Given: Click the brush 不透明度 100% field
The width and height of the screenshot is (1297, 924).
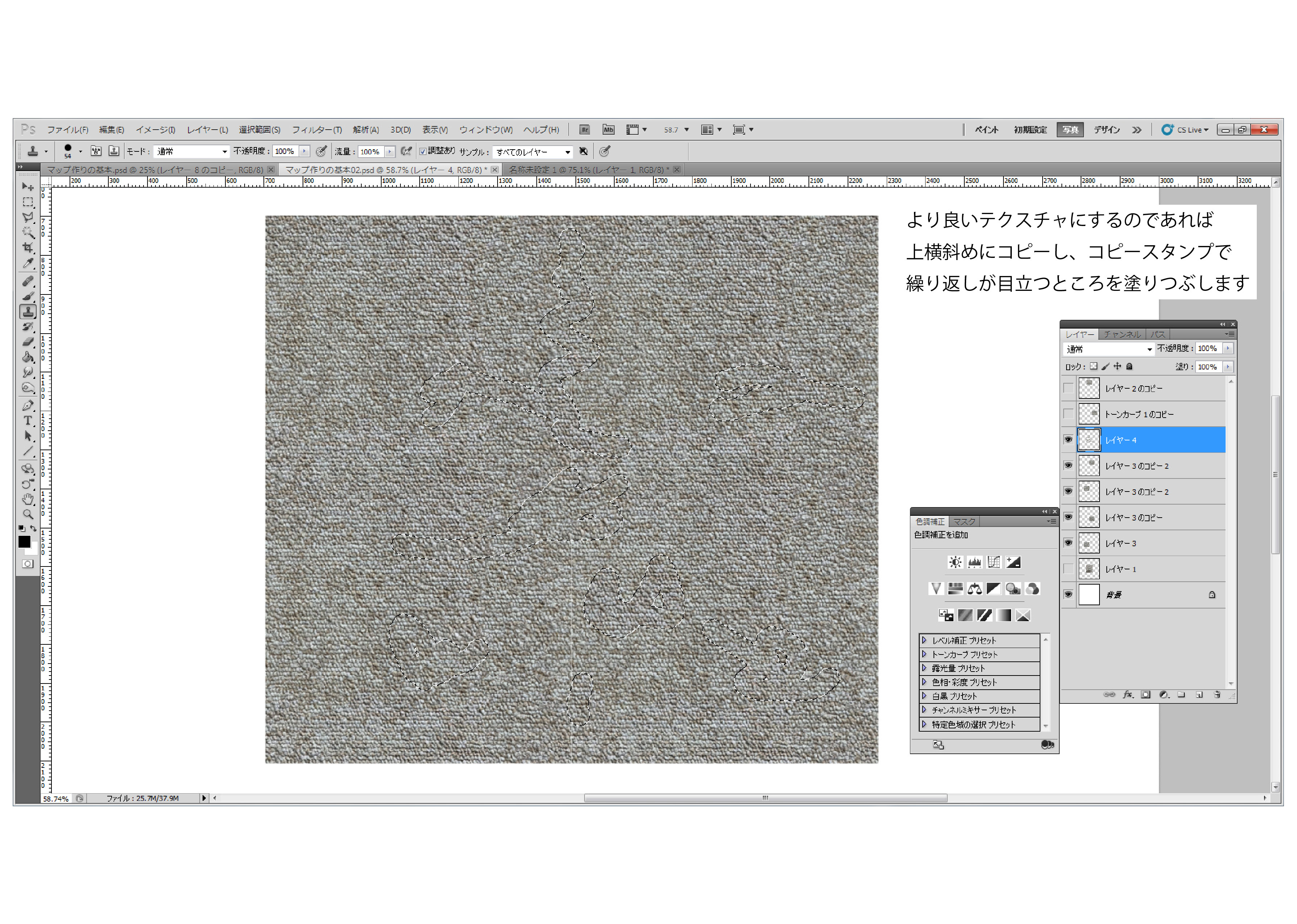Looking at the screenshot, I should pos(285,151).
